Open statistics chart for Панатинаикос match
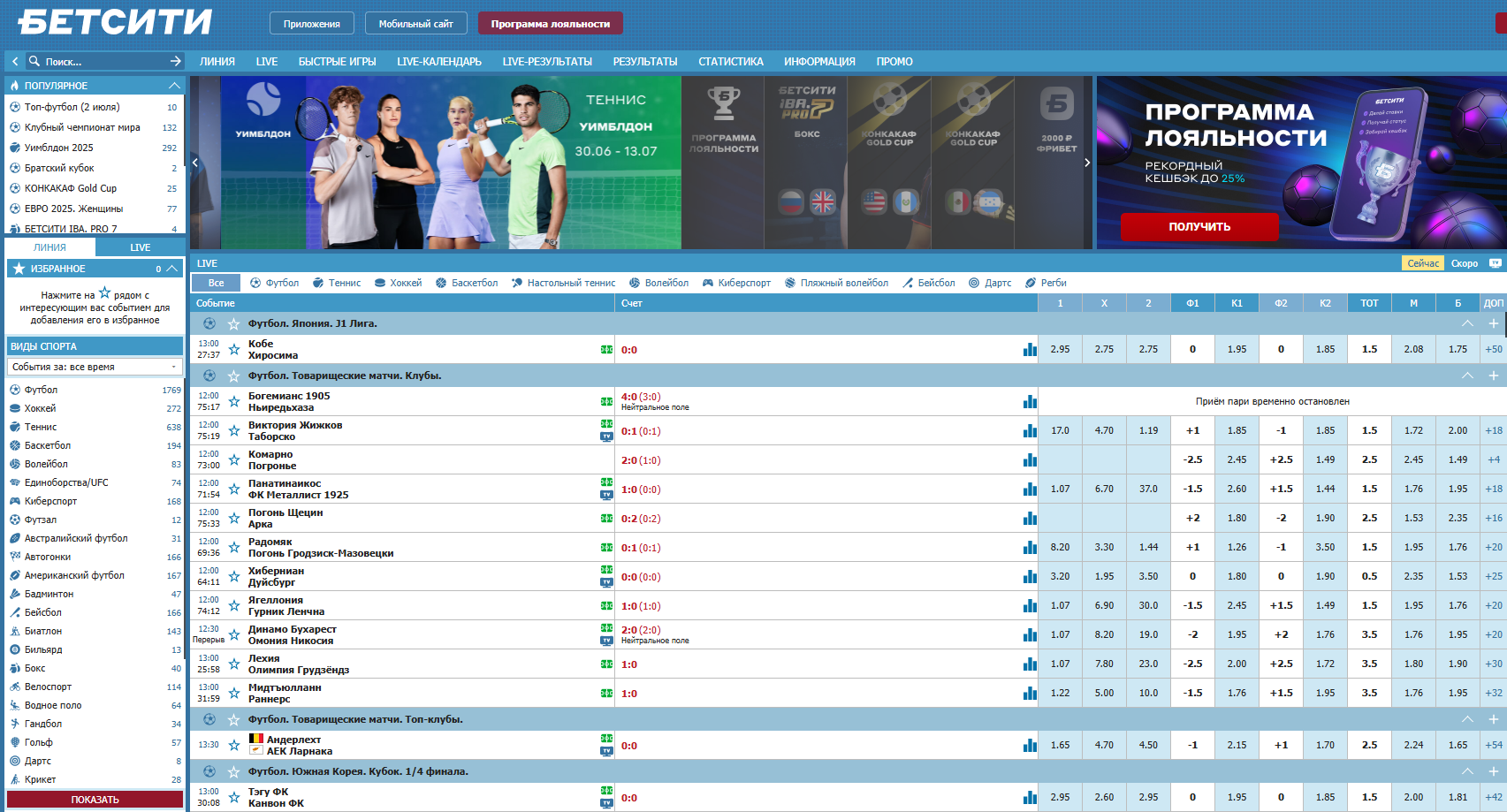Image resolution: width=1507 pixels, height=812 pixels. click(x=1030, y=489)
